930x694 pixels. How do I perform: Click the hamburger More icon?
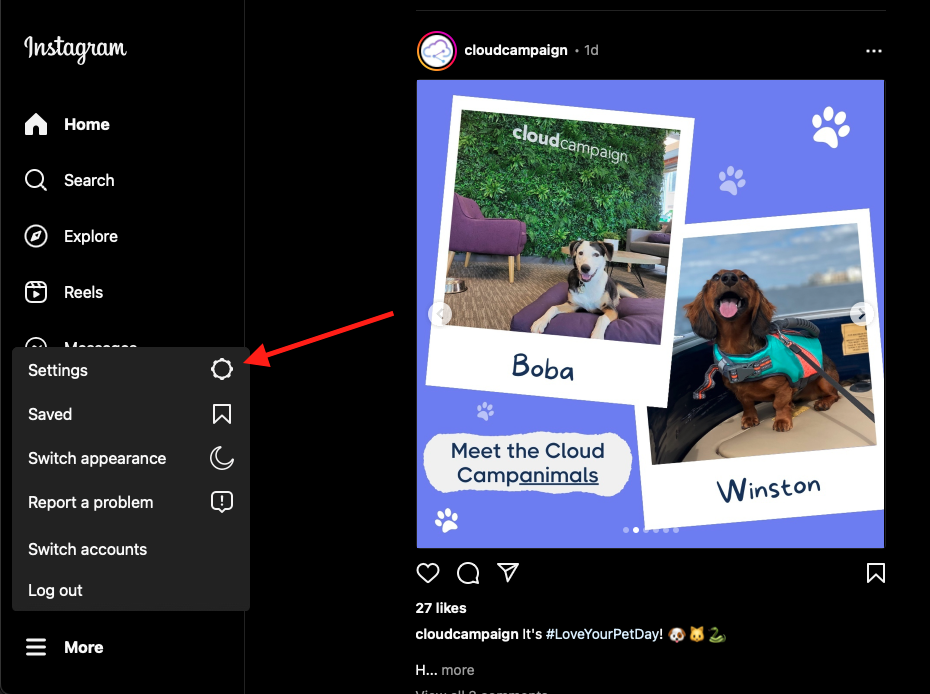coord(36,647)
